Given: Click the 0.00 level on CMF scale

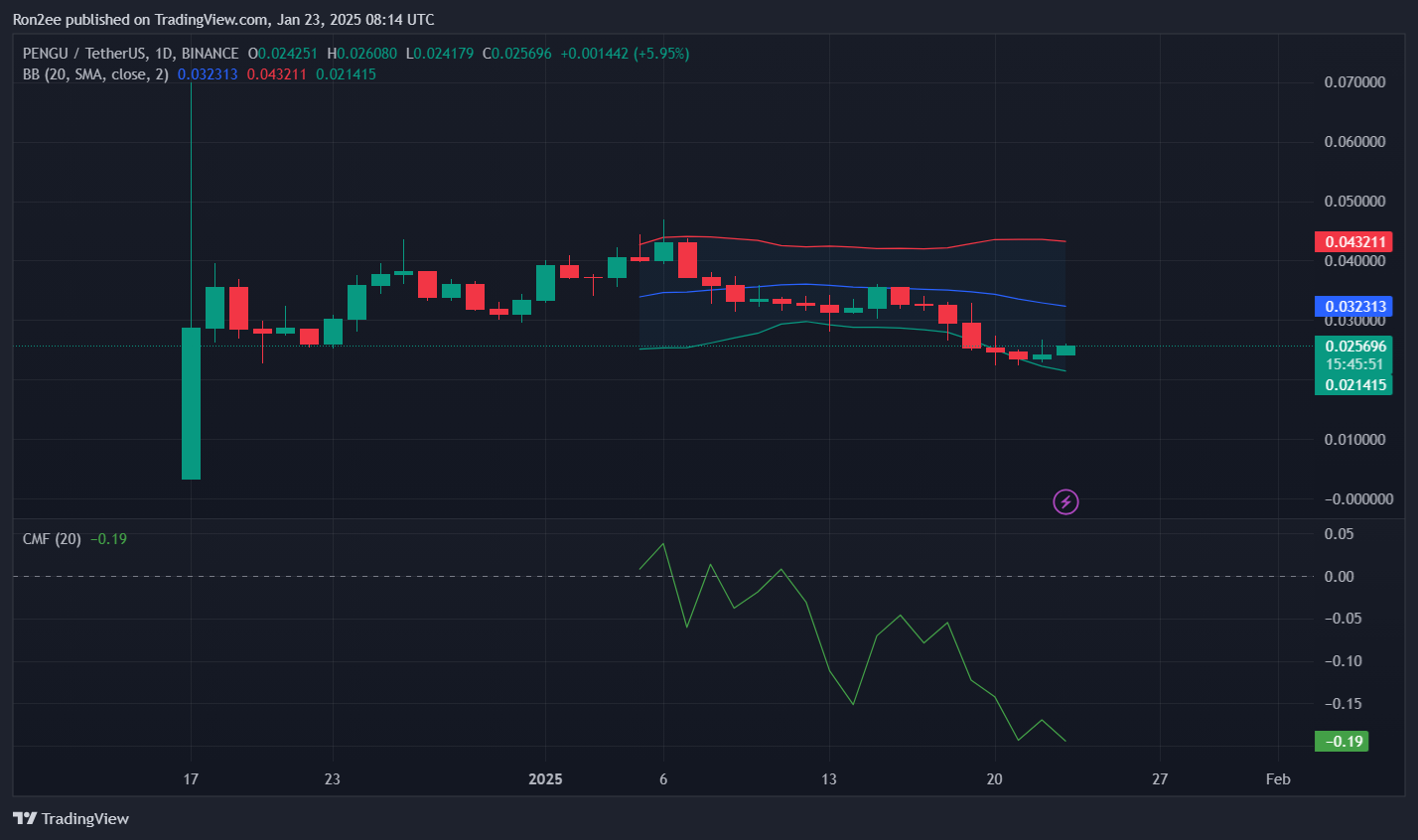Looking at the screenshot, I should coord(1339,577).
